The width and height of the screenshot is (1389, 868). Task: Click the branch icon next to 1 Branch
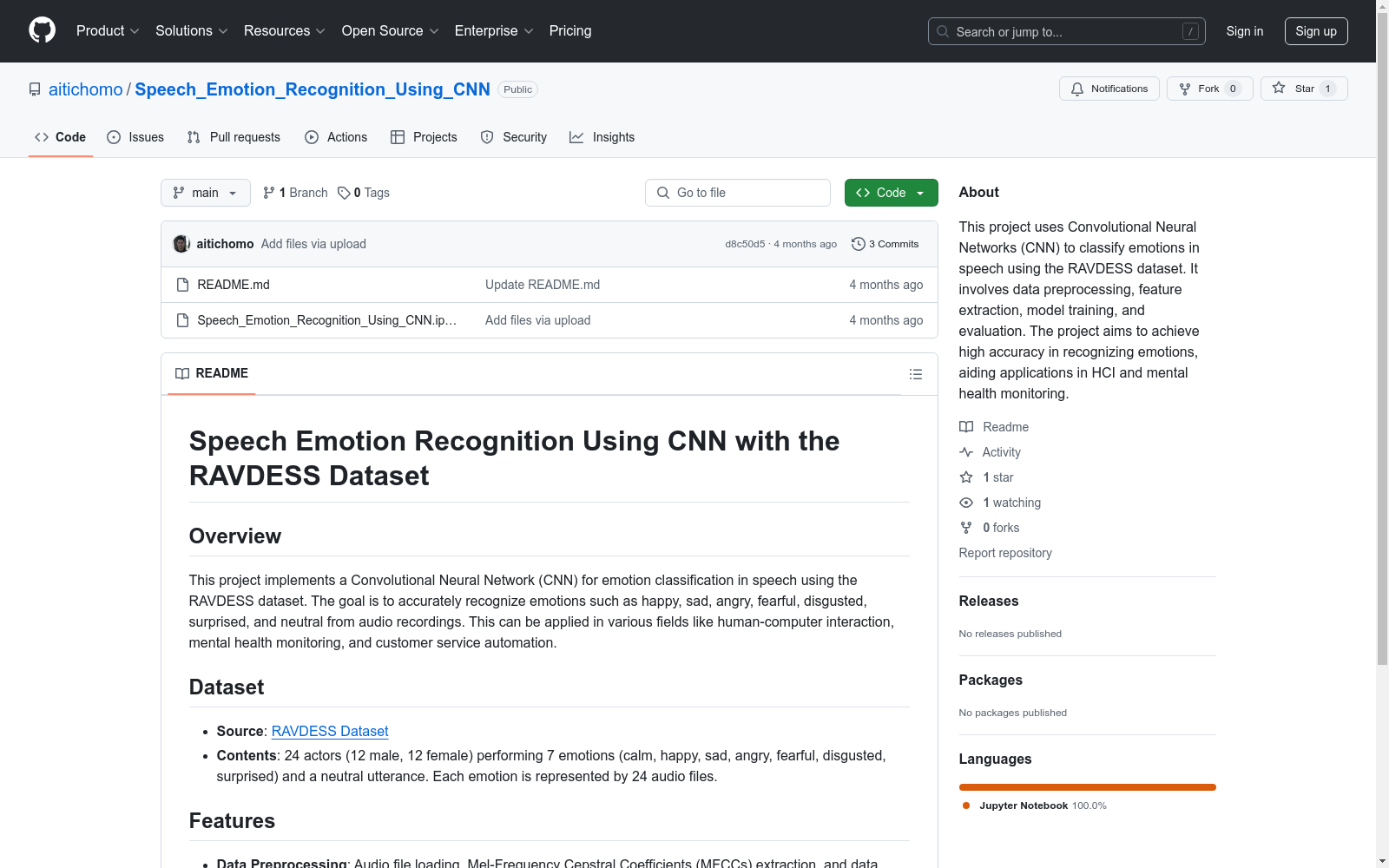coord(269,193)
